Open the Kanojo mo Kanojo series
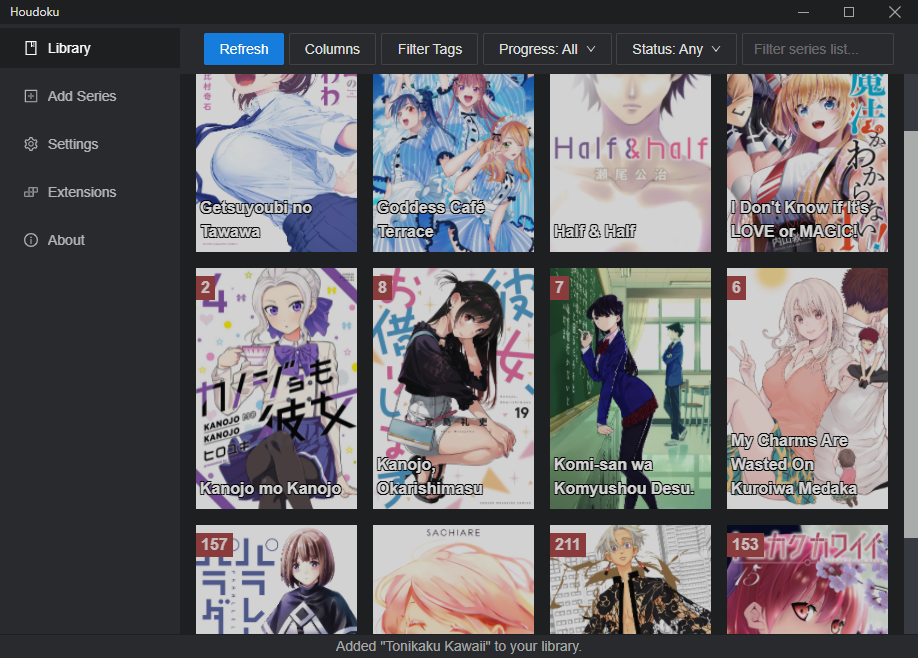This screenshot has height=658, width=918. click(276, 389)
